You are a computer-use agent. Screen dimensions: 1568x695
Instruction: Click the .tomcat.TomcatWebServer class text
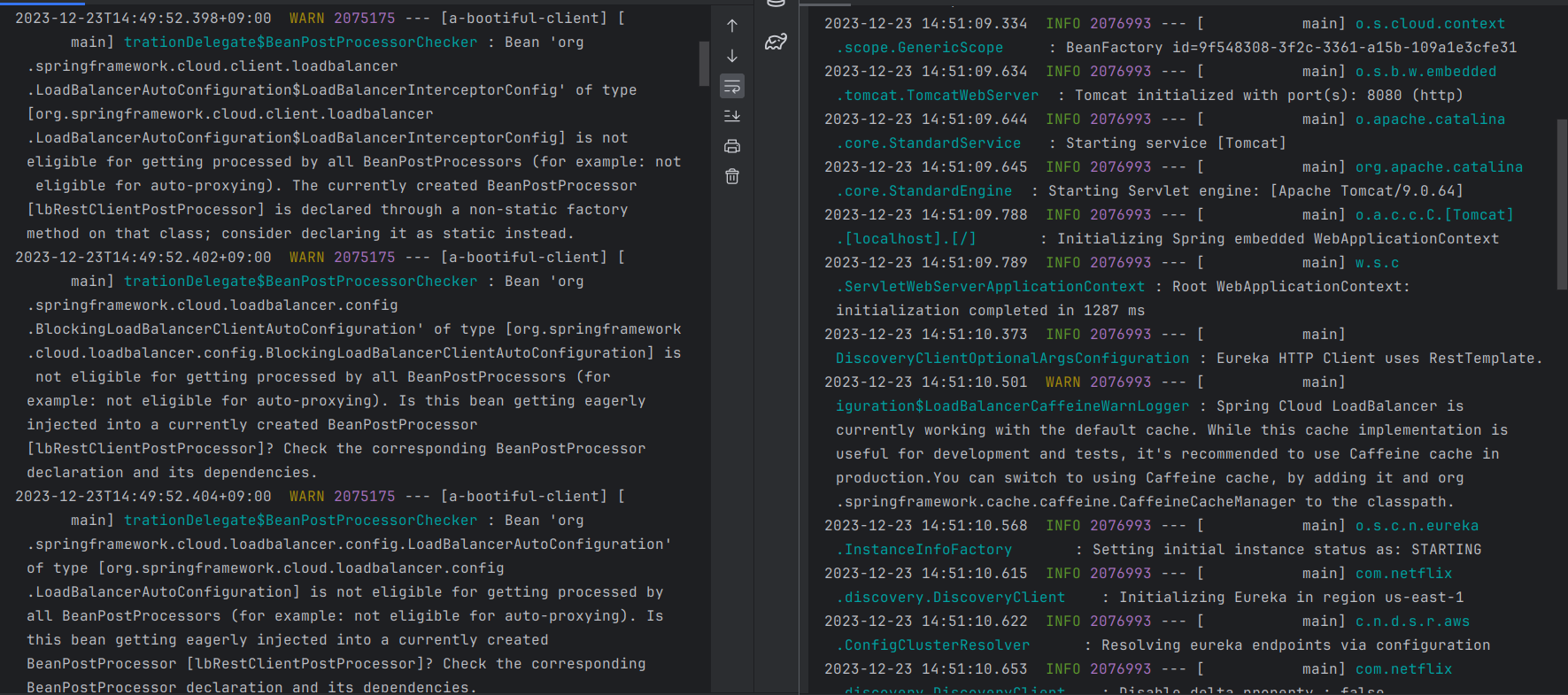pyautogui.click(x=938, y=95)
